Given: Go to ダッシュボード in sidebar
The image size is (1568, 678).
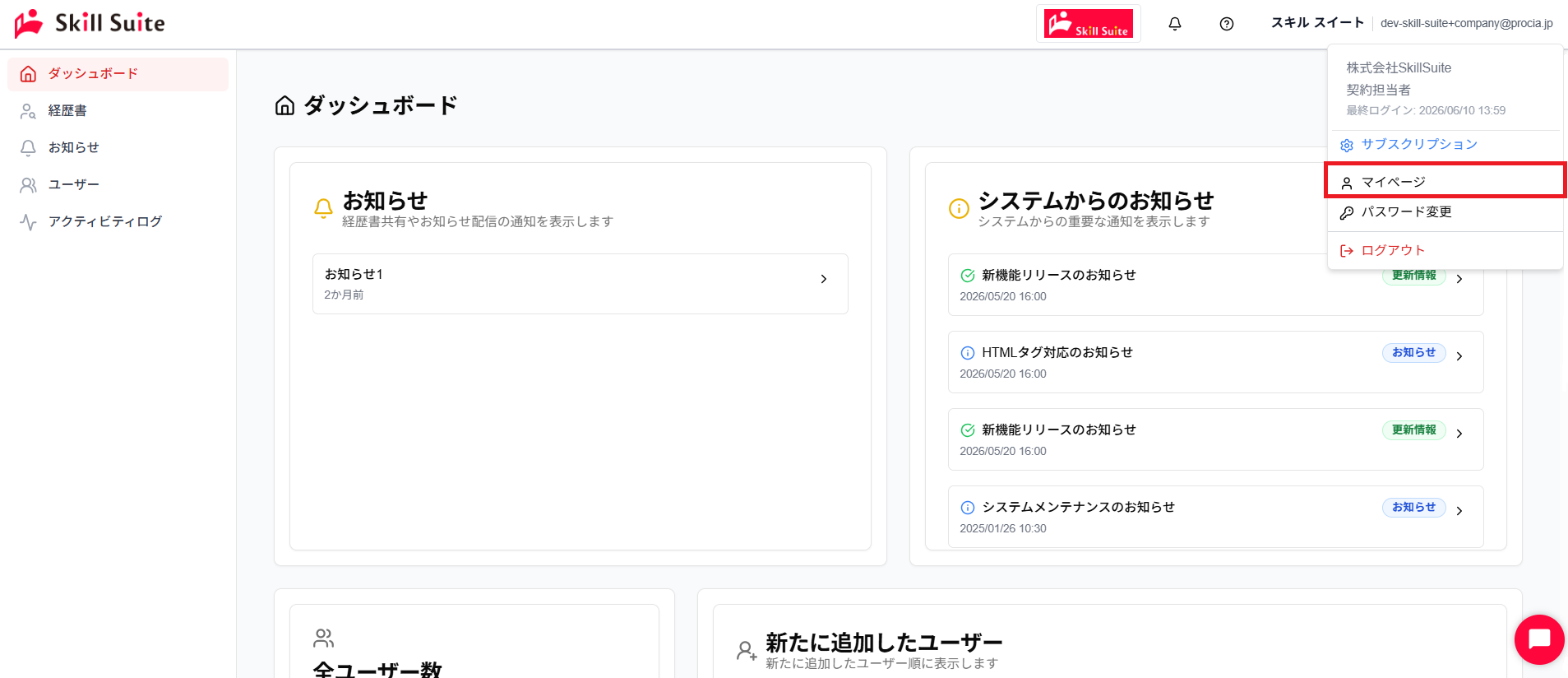Looking at the screenshot, I should click(x=118, y=74).
